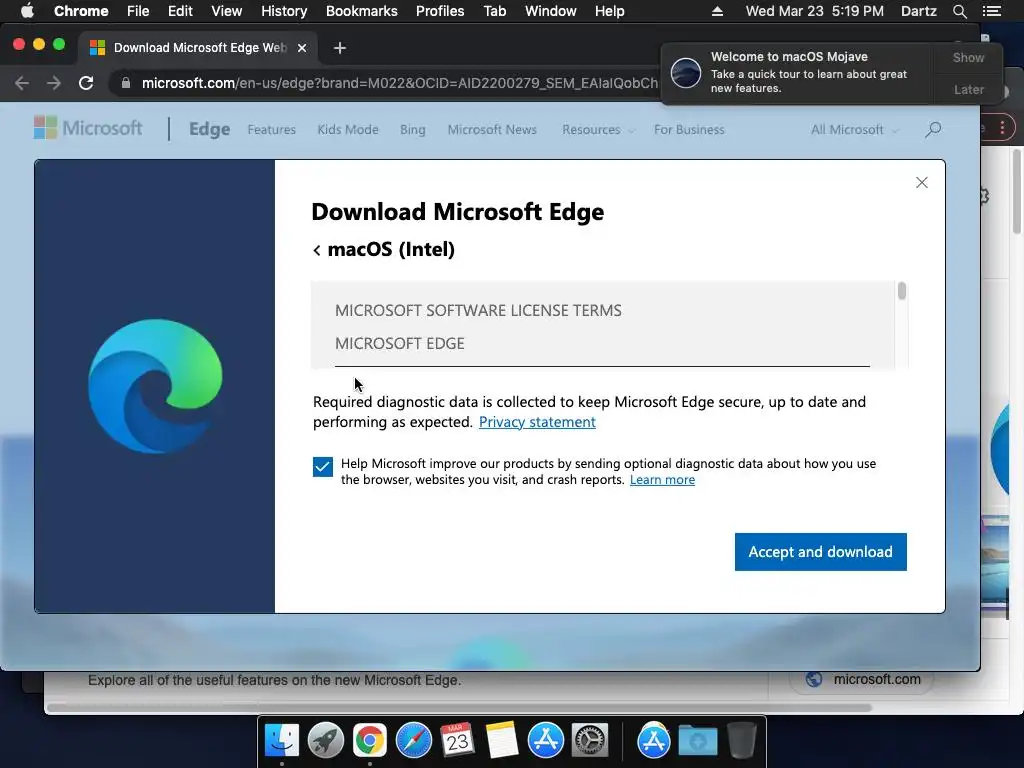
Task: Open Finder from the Dock
Action: click(281, 741)
